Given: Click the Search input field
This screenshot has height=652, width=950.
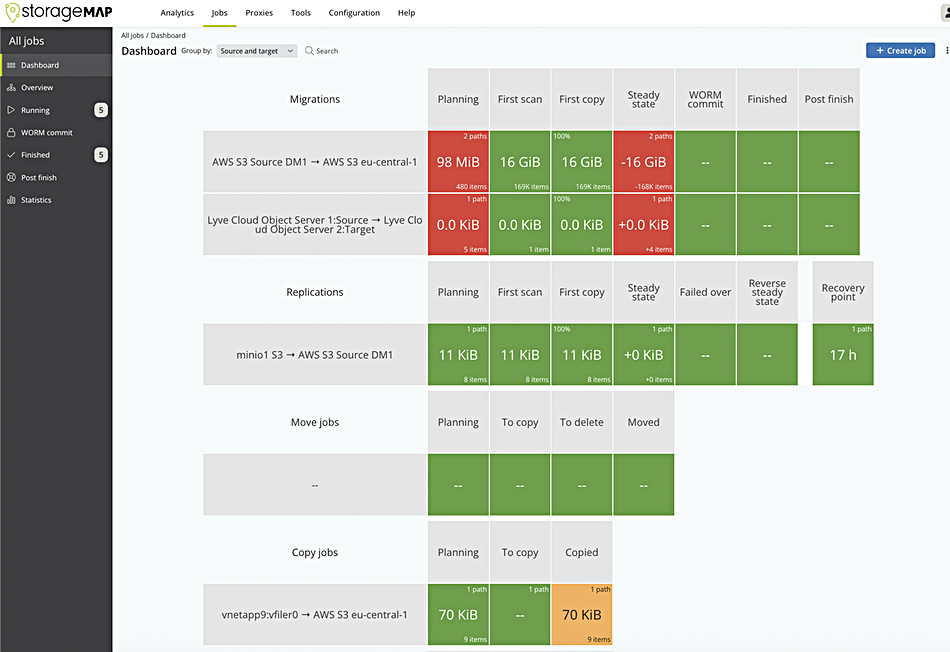Looking at the screenshot, I should pyautogui.click(x=327, y=51).
